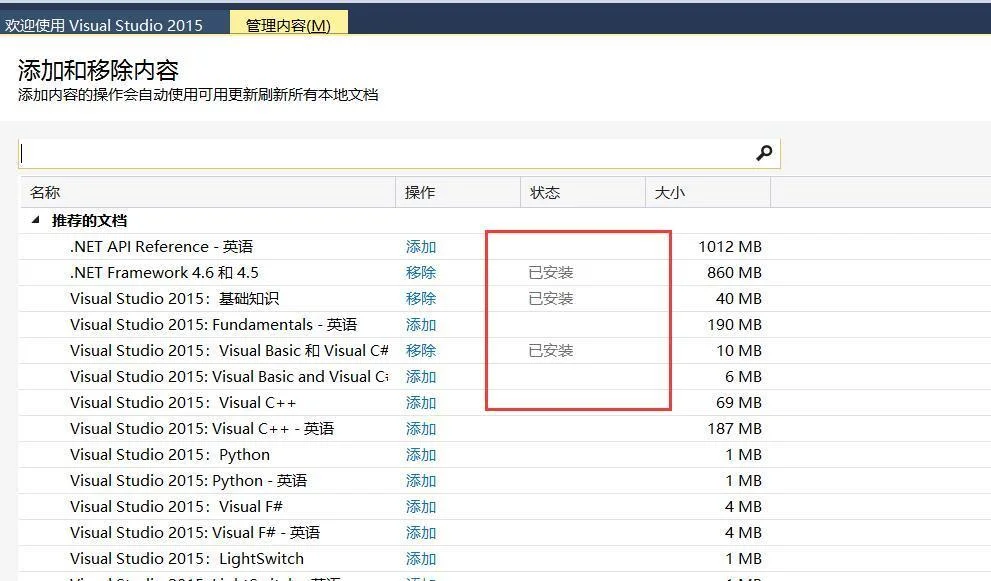
Task: Switch to 欢迎使用 Visual Studio 2015 tab
Action: pyautogui.click(x=104, y=25)
